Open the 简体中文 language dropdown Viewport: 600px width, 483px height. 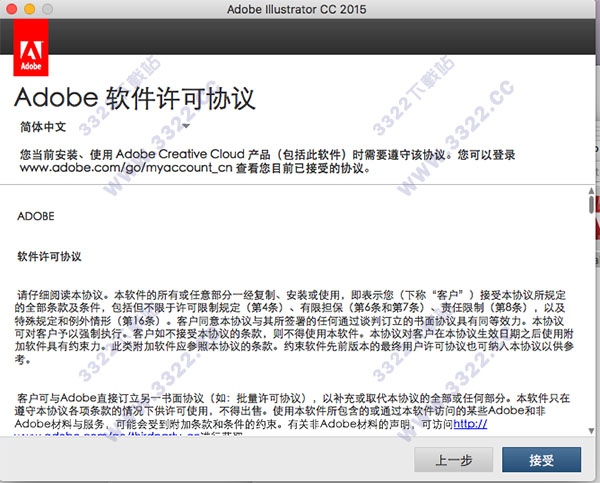(x=105, y=126)
